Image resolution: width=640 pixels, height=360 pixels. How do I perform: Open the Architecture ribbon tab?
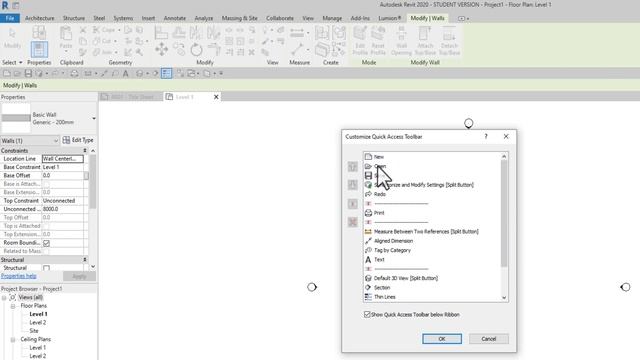pos(40,18)
